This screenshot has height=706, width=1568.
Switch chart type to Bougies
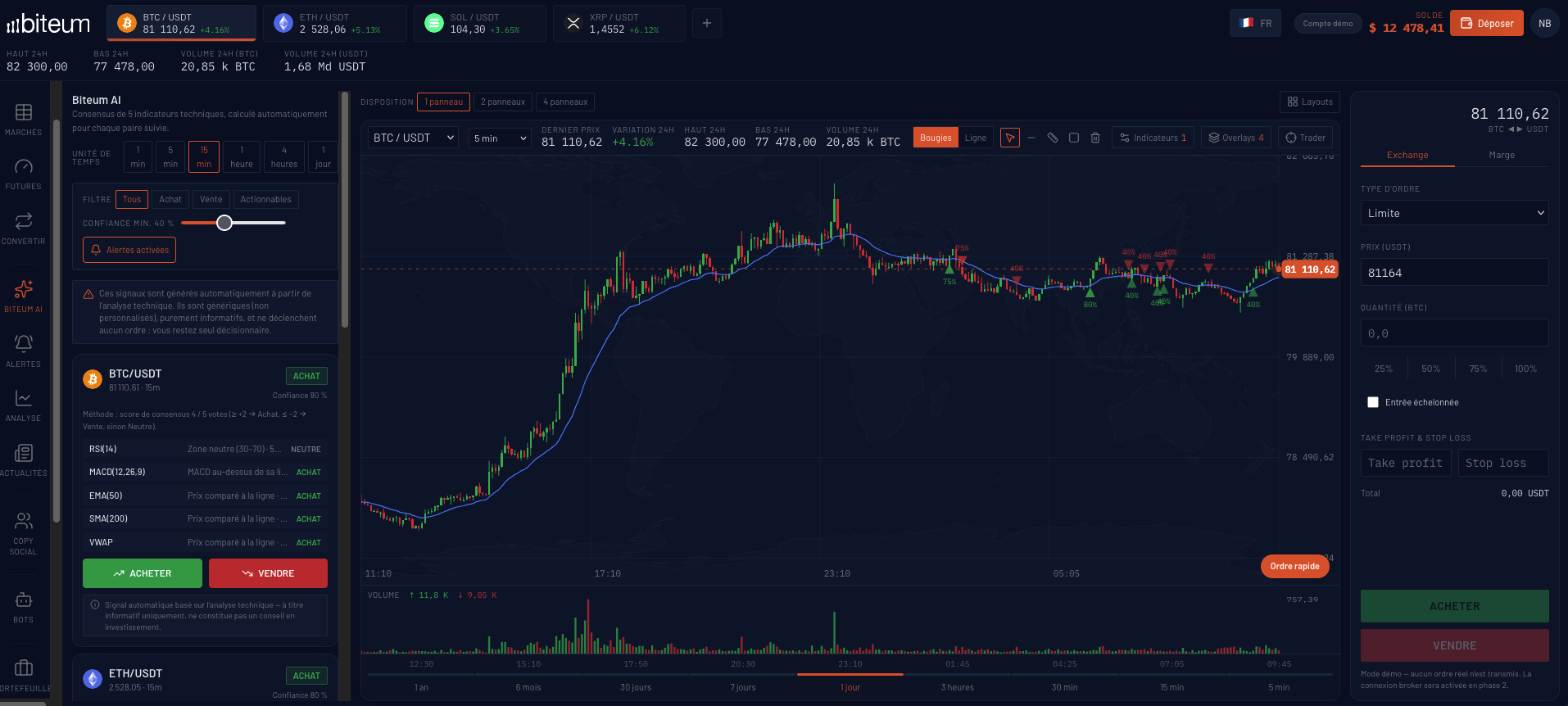coord(936,138)
